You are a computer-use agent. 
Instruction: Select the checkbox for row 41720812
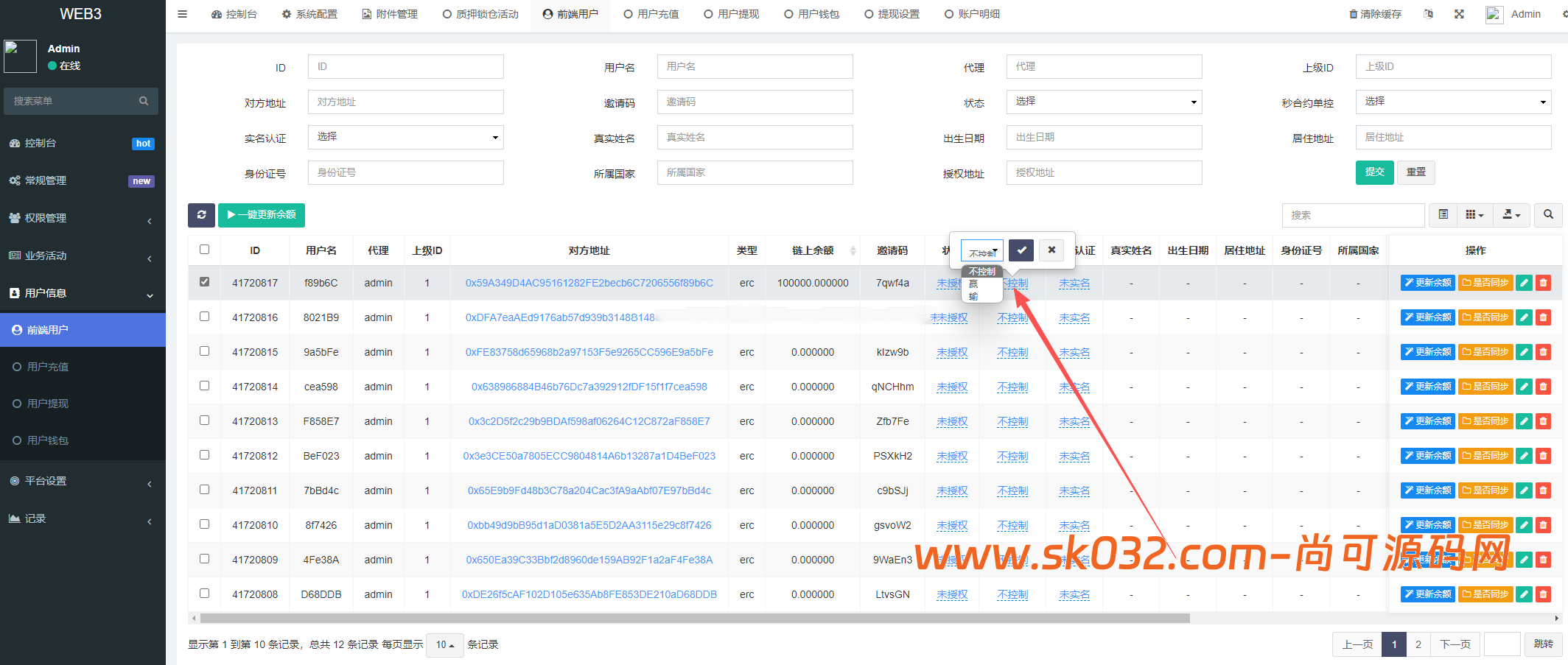pos(204,455)
